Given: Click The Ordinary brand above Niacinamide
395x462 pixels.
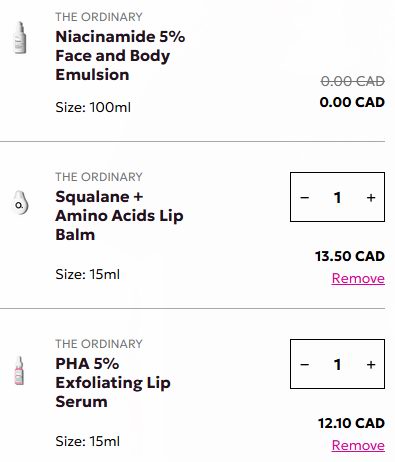Looking at the screenshot, I should 99,17.
